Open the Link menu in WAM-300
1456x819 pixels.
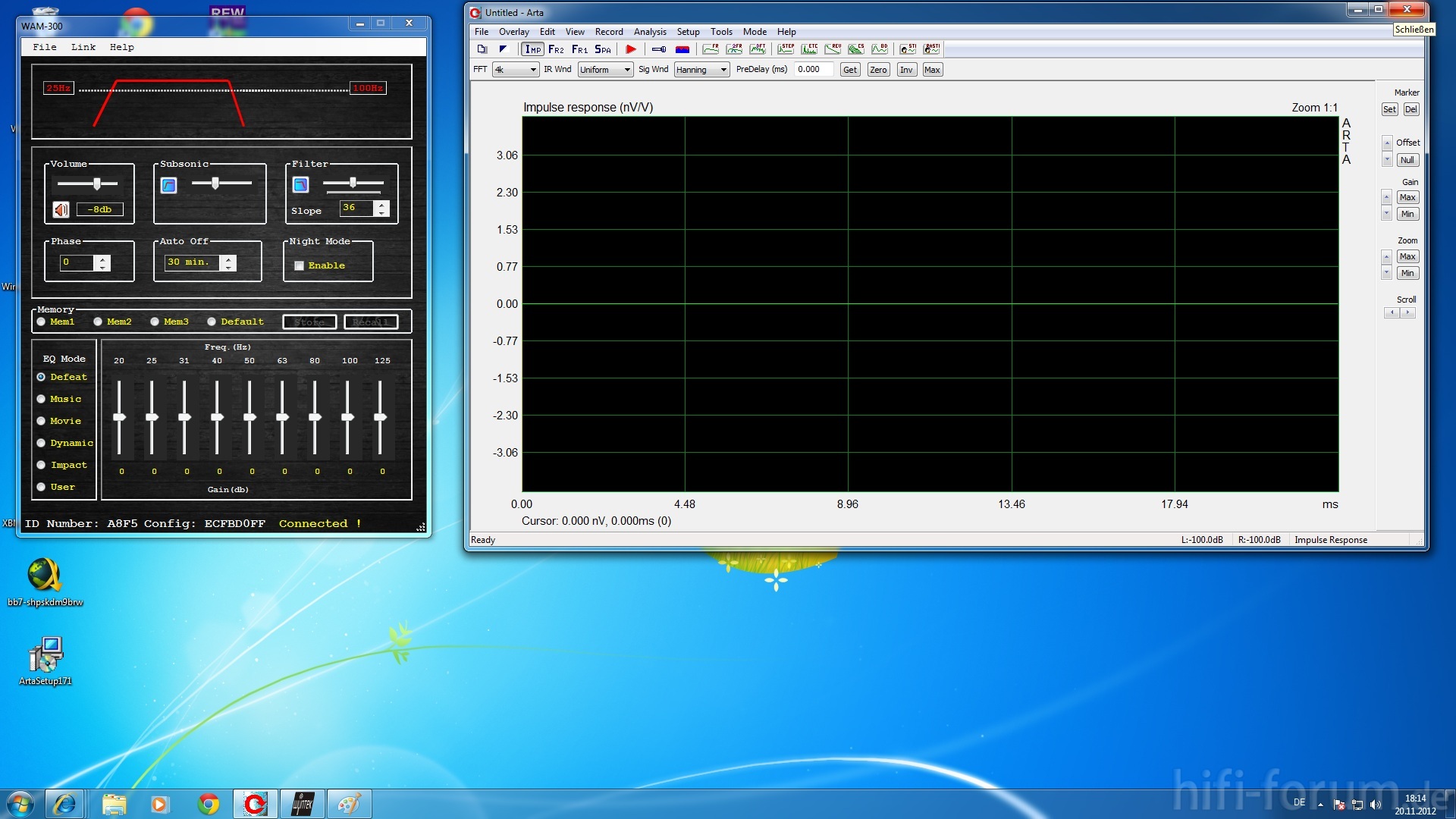point(83,47)
